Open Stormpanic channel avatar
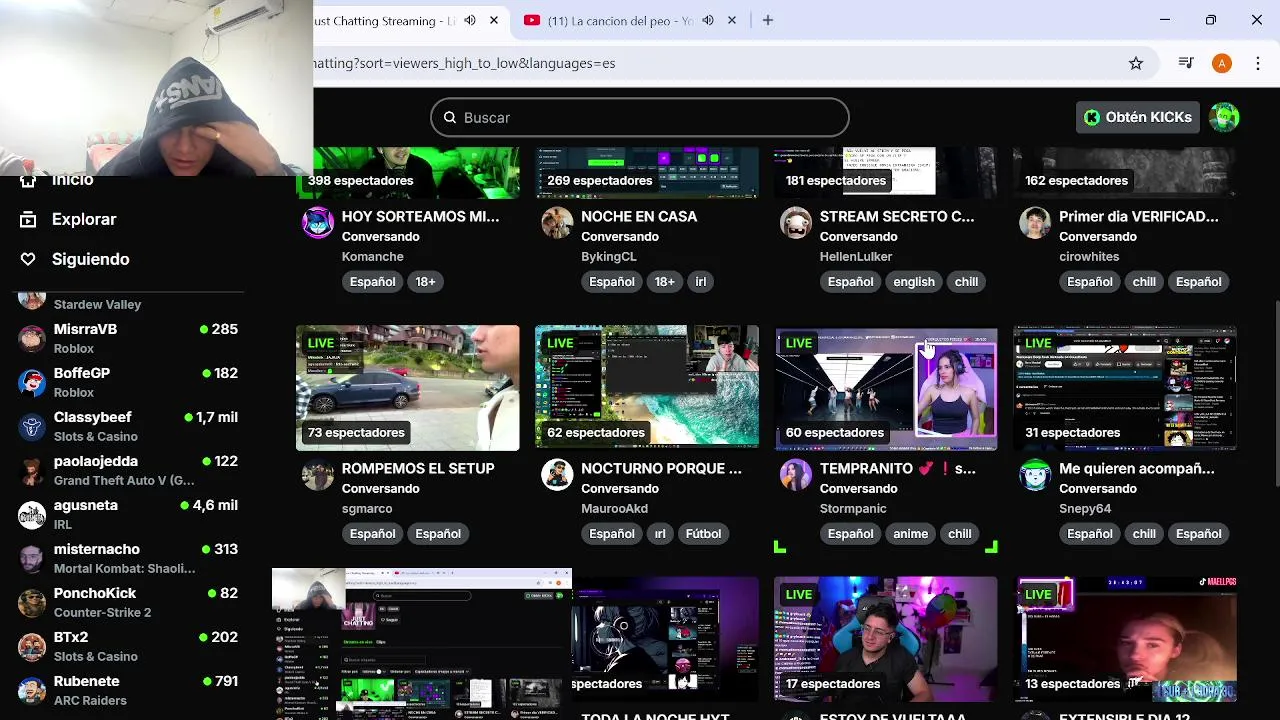Viewport: 1280px width, 720px height. pyautogui.click(x=796, y=474)
